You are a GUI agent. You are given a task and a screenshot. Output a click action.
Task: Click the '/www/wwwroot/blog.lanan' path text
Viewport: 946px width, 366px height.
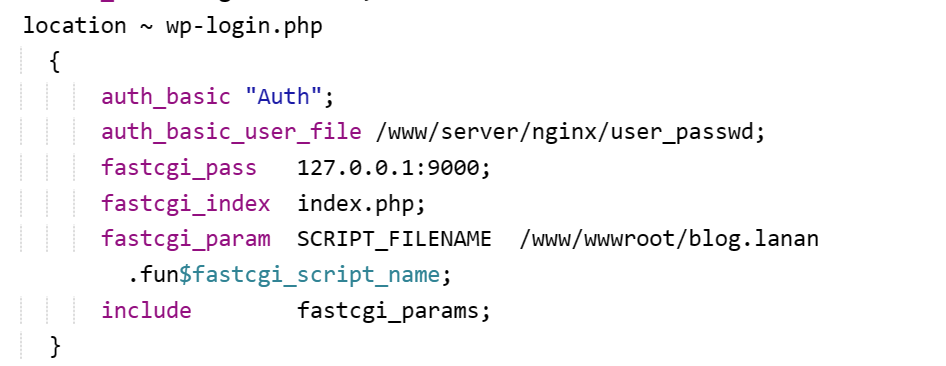(x=669, y=239)
